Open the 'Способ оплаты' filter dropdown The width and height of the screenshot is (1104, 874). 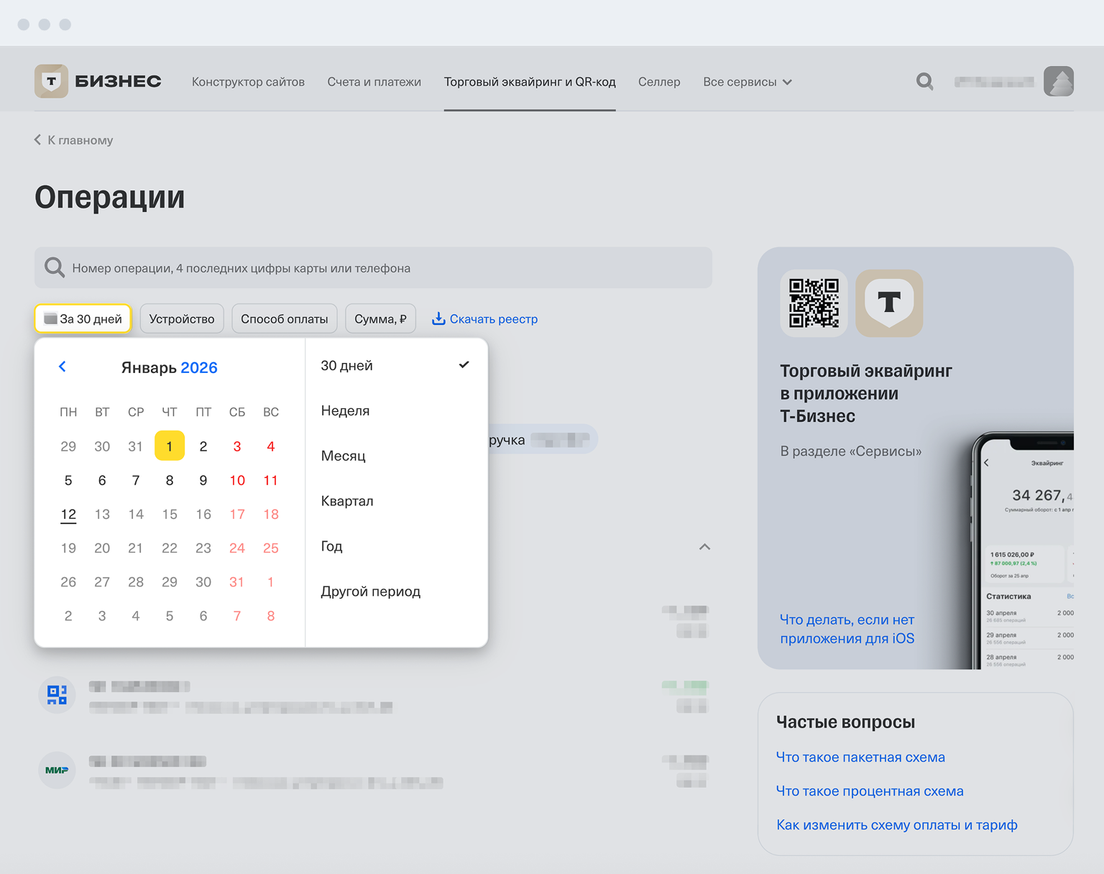point(284,319)
